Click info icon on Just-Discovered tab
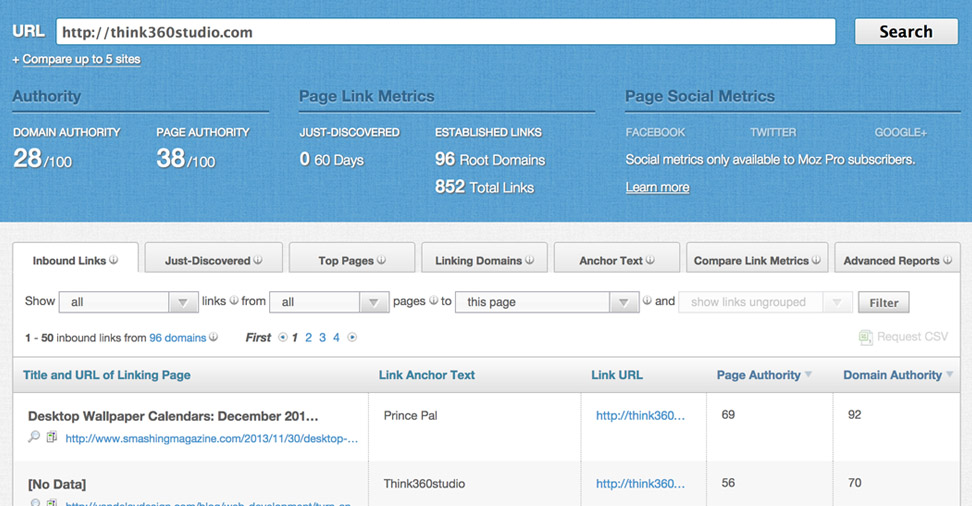The height and width of the screenshot is (506, 972). pos(259,260)
